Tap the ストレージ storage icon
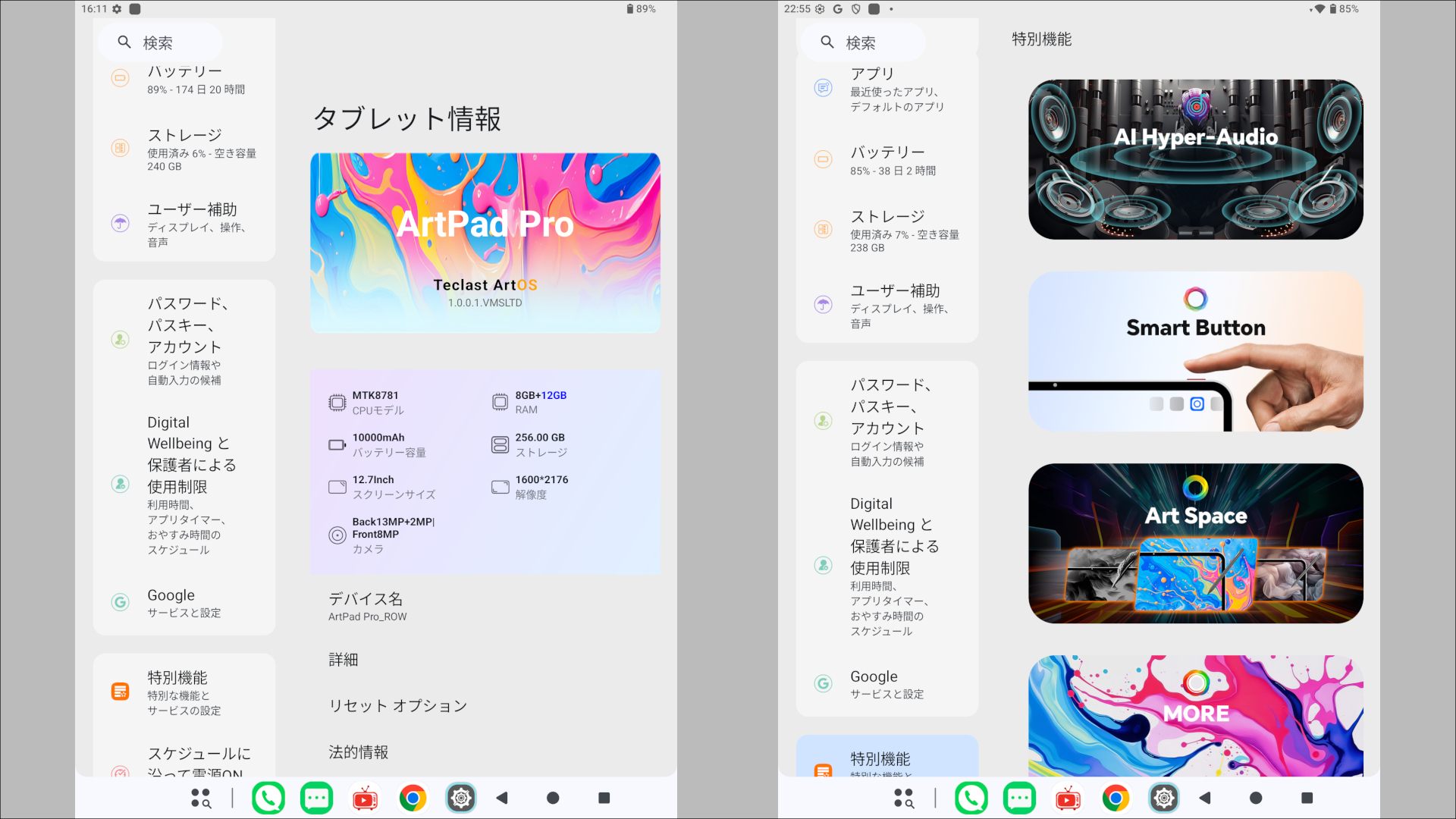 point(120,148)
